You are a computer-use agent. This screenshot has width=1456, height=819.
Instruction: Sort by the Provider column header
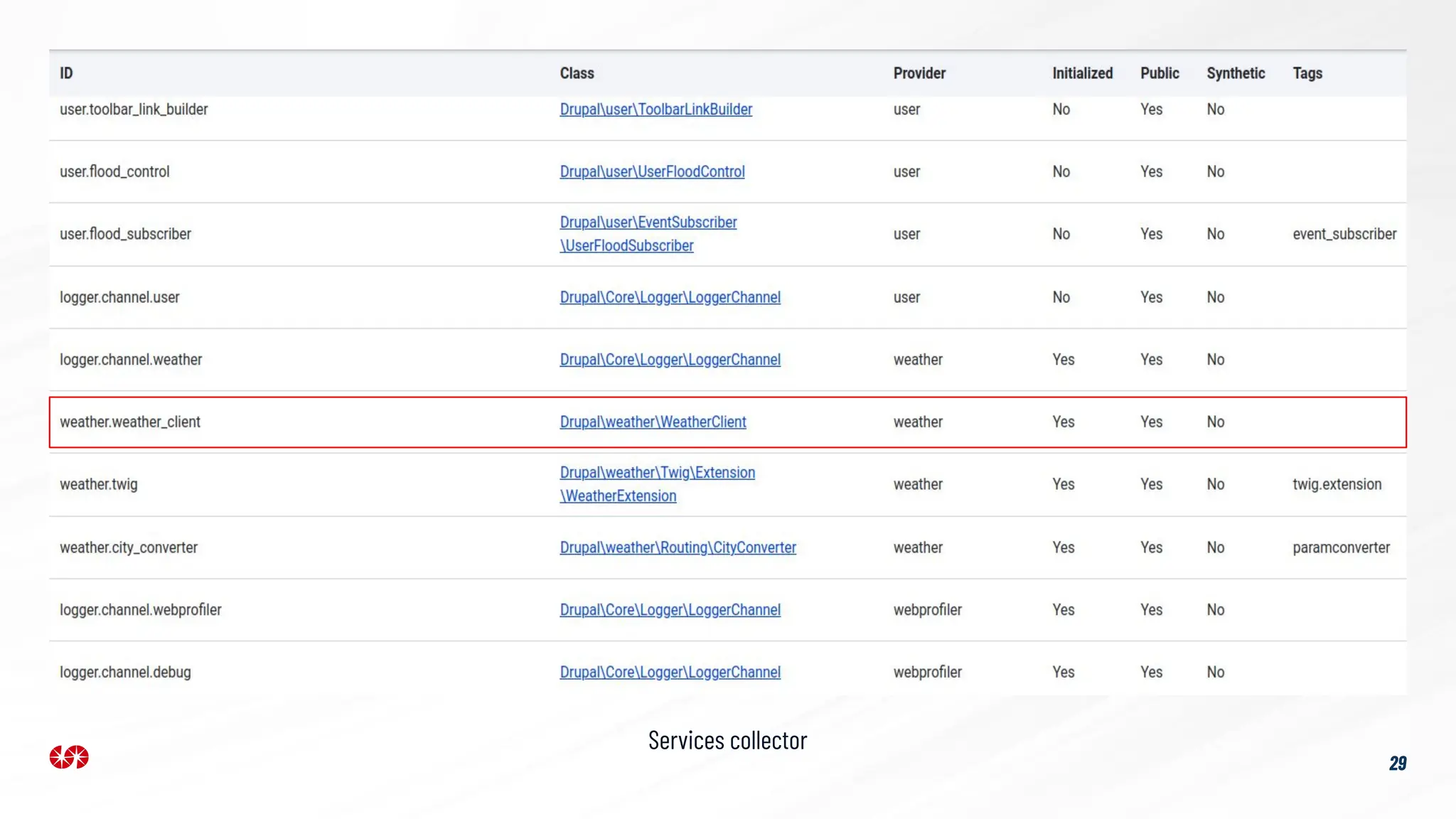pos(919,73)
